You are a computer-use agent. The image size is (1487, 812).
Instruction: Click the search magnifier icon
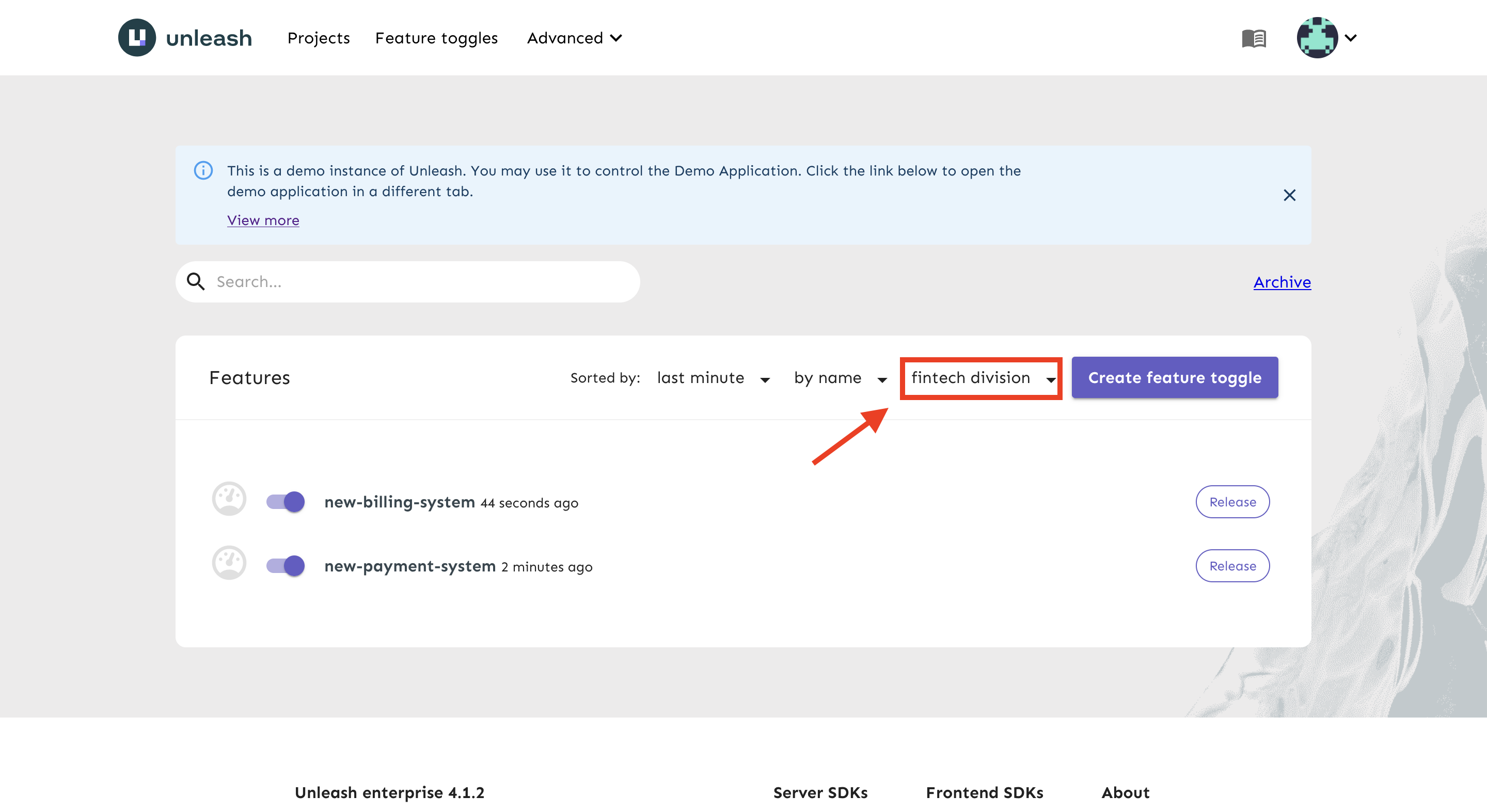[196, 282]
